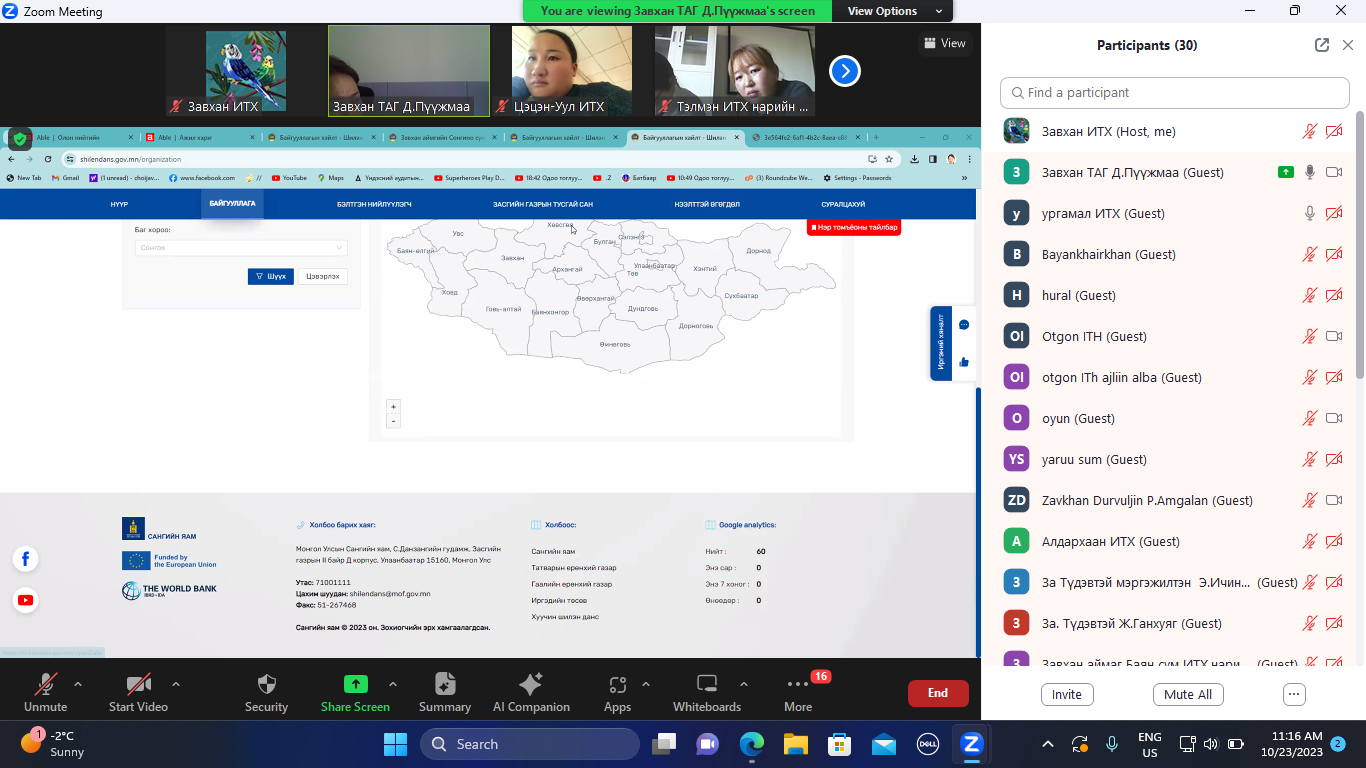Open the Apps icon in meeting toolbar
1366x768 pixels.
point(617,685)
